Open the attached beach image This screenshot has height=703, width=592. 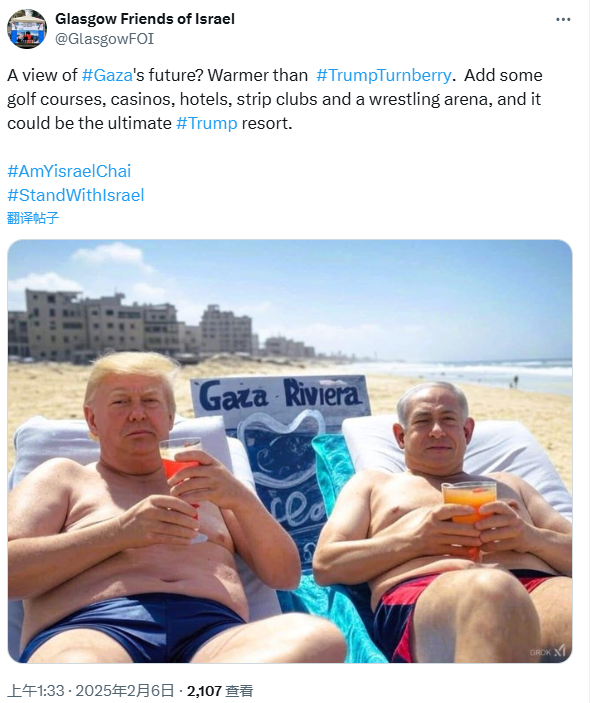[290, 451]
